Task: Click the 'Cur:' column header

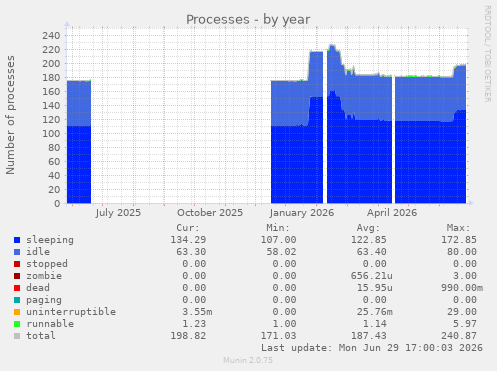Action: (188, 228)
